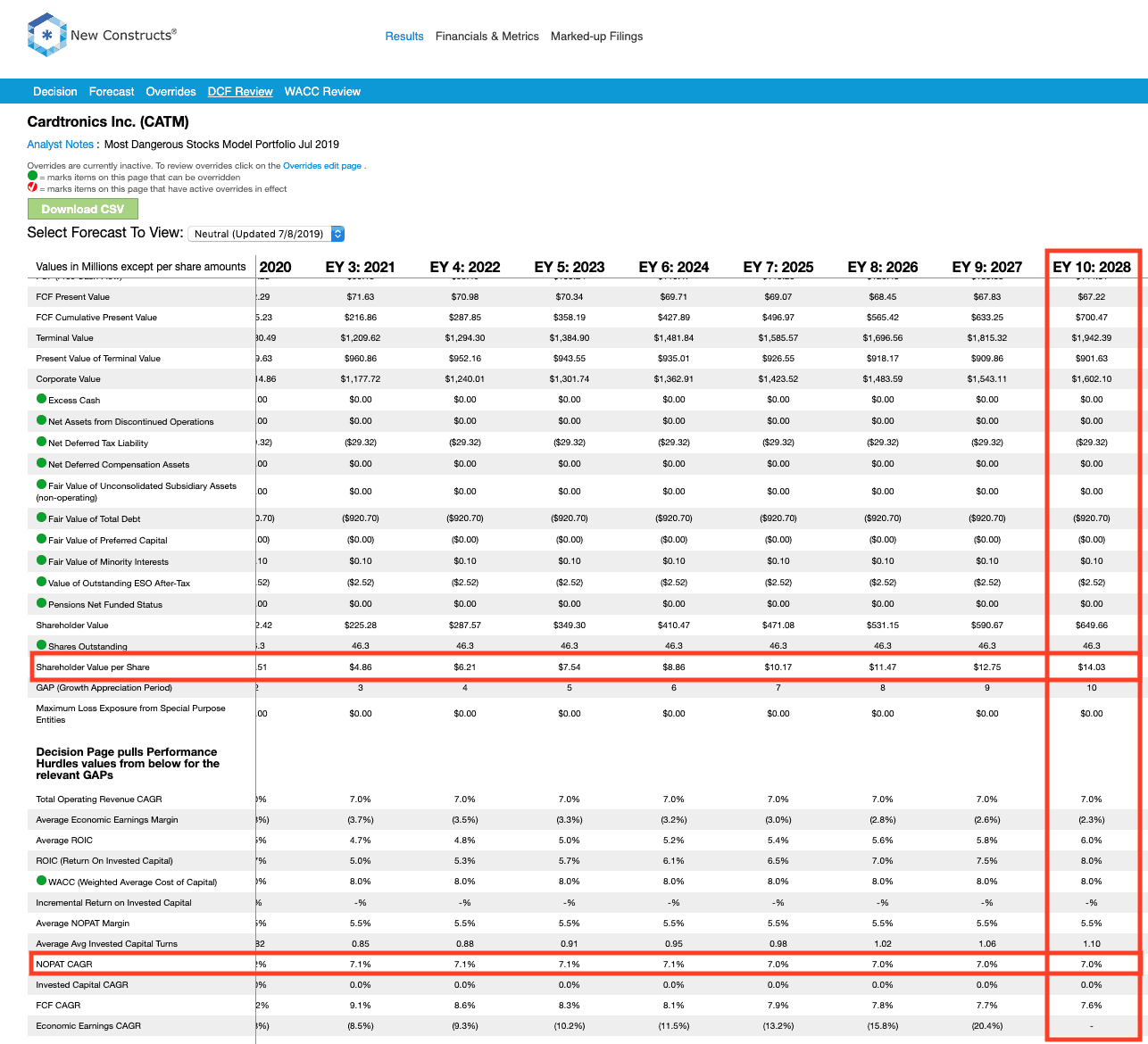Click the $1,942.39 Terminal Value cell
The image size is (1148, 1044).
[1092, 338]
